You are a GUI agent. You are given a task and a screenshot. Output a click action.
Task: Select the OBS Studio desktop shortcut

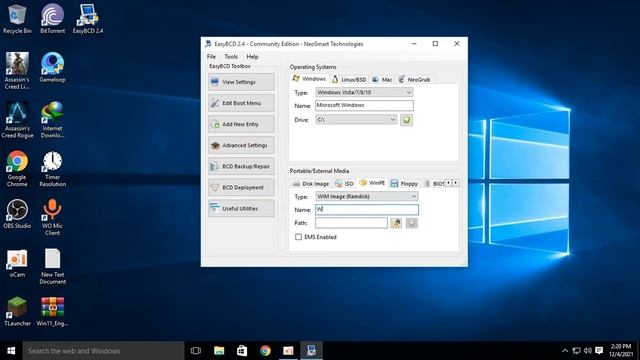tap(17, 213)
